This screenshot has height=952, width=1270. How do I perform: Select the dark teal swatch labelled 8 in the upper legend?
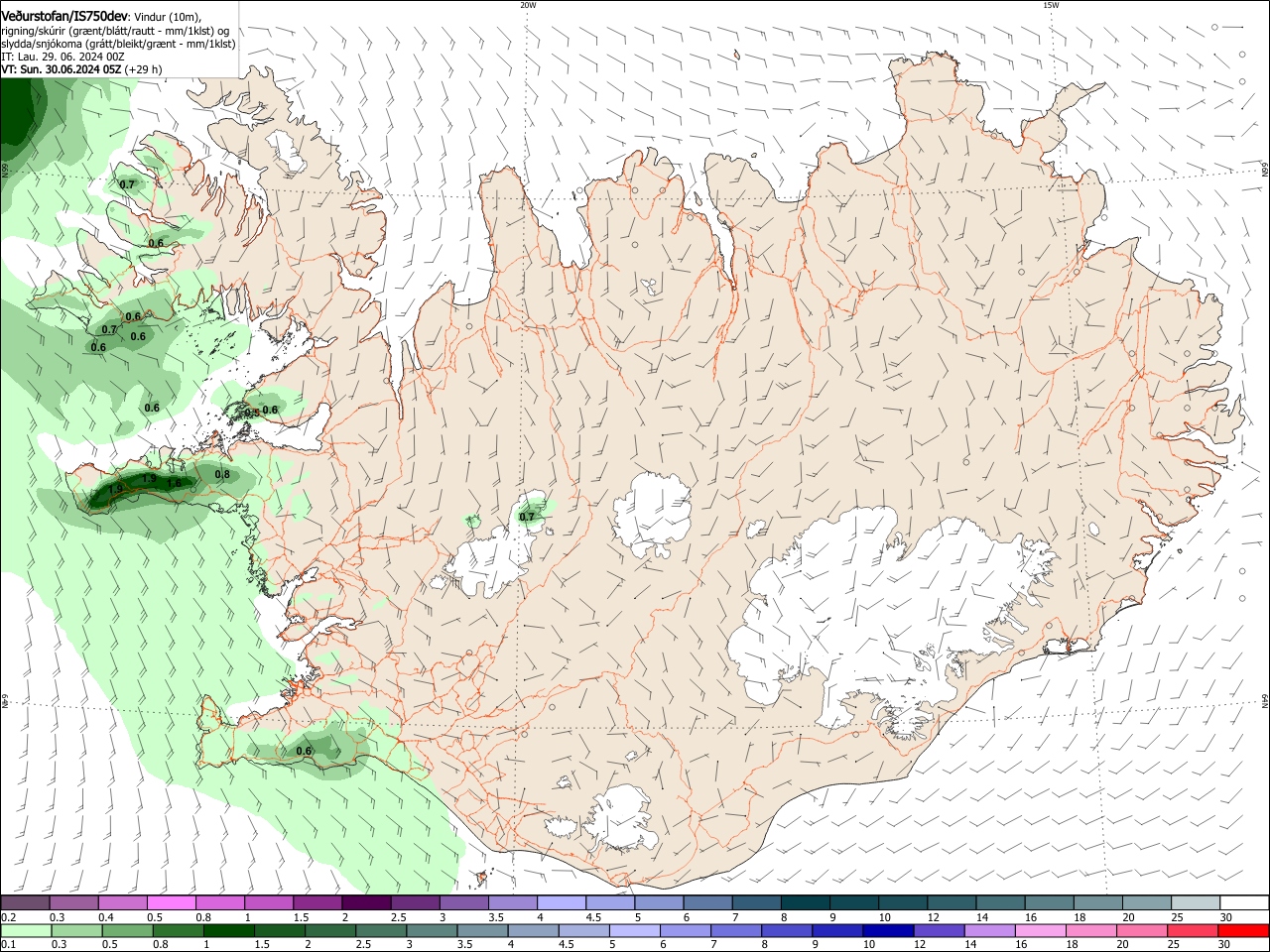(806, 902)
